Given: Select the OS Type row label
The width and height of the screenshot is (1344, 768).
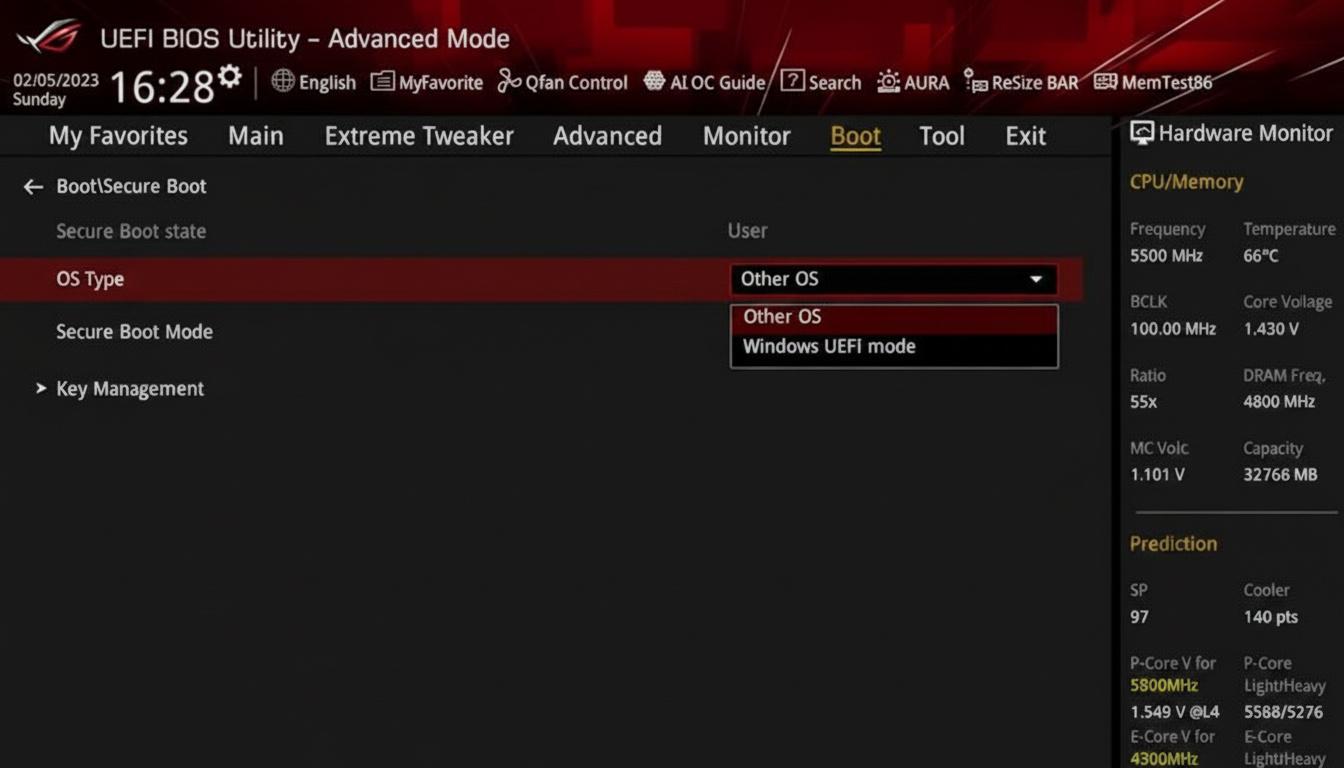Looking at the screenshot, I should pyautogui.click(x=90, y=279).
